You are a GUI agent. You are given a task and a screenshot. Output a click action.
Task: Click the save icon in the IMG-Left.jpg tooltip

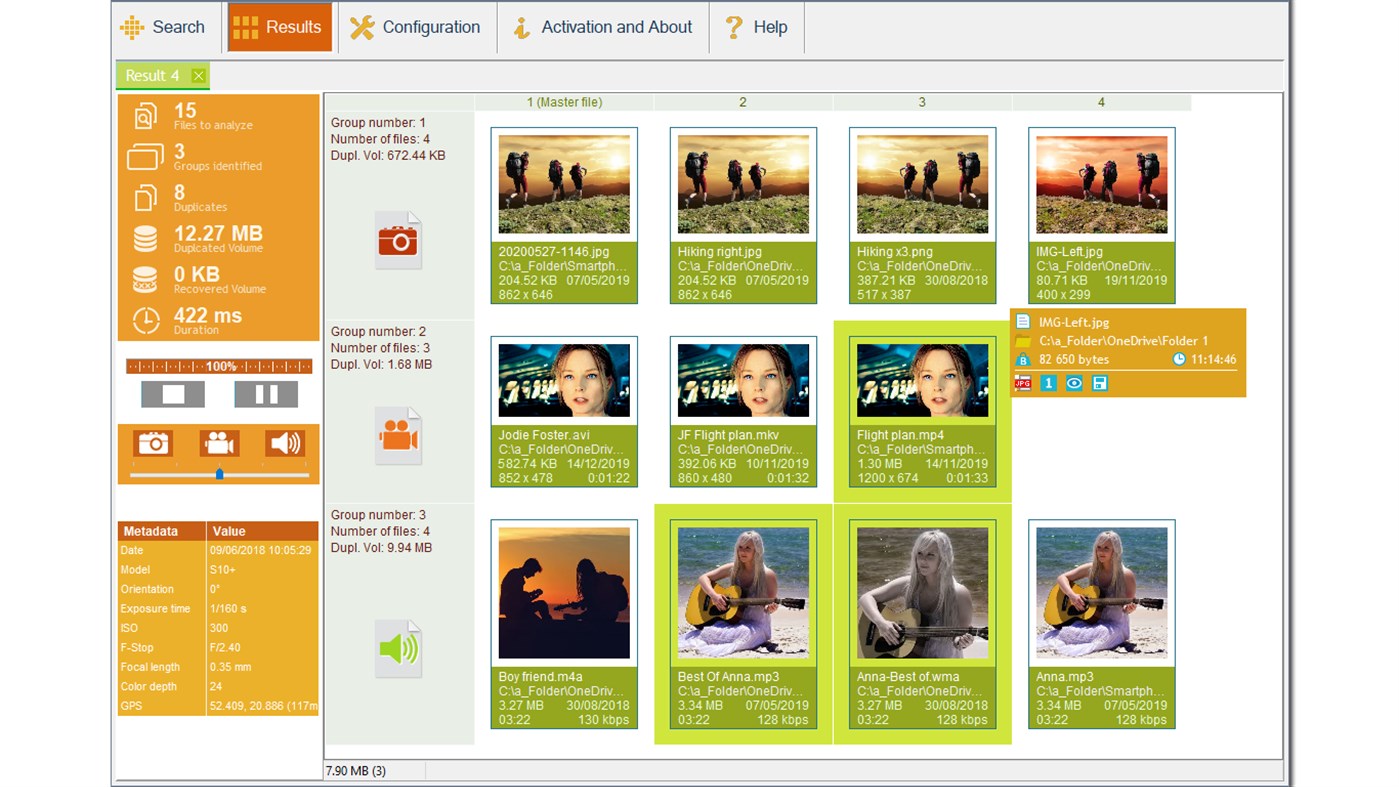tap(1098, 382)
